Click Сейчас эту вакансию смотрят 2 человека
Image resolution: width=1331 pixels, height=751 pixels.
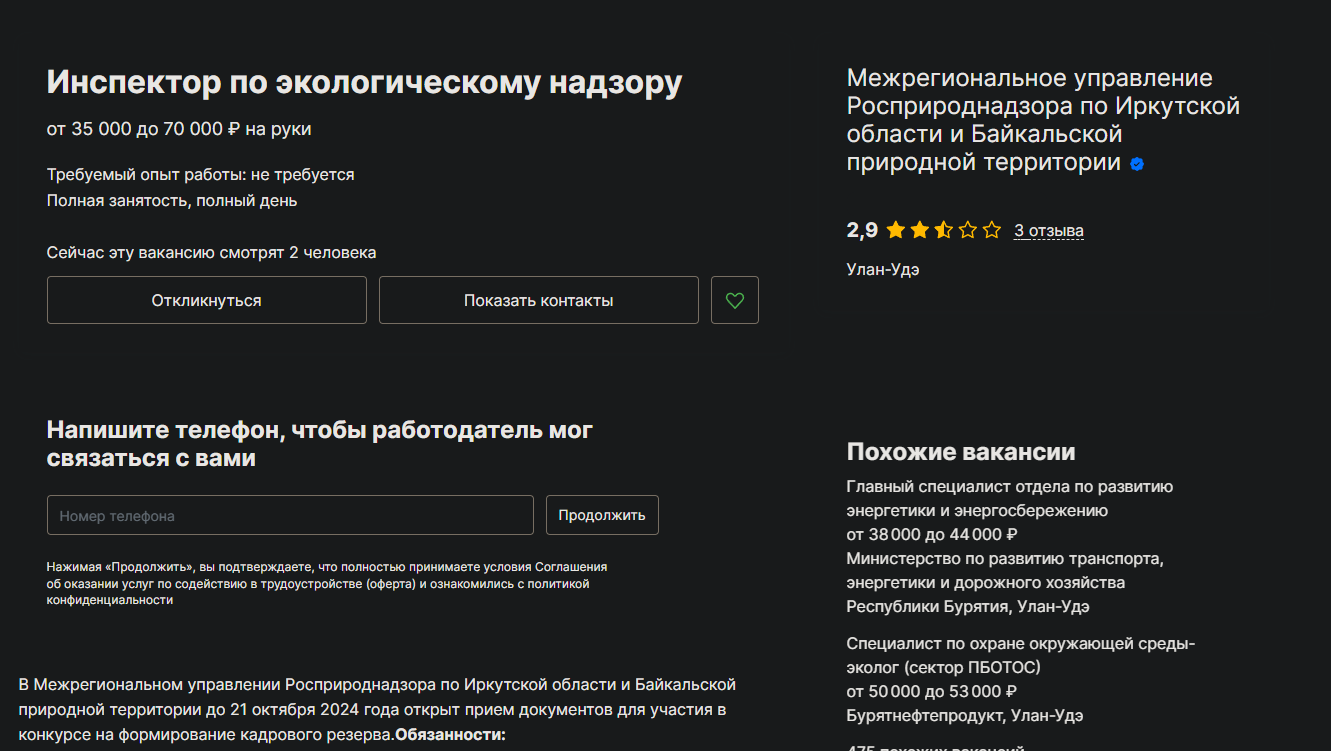pos(212,253)
